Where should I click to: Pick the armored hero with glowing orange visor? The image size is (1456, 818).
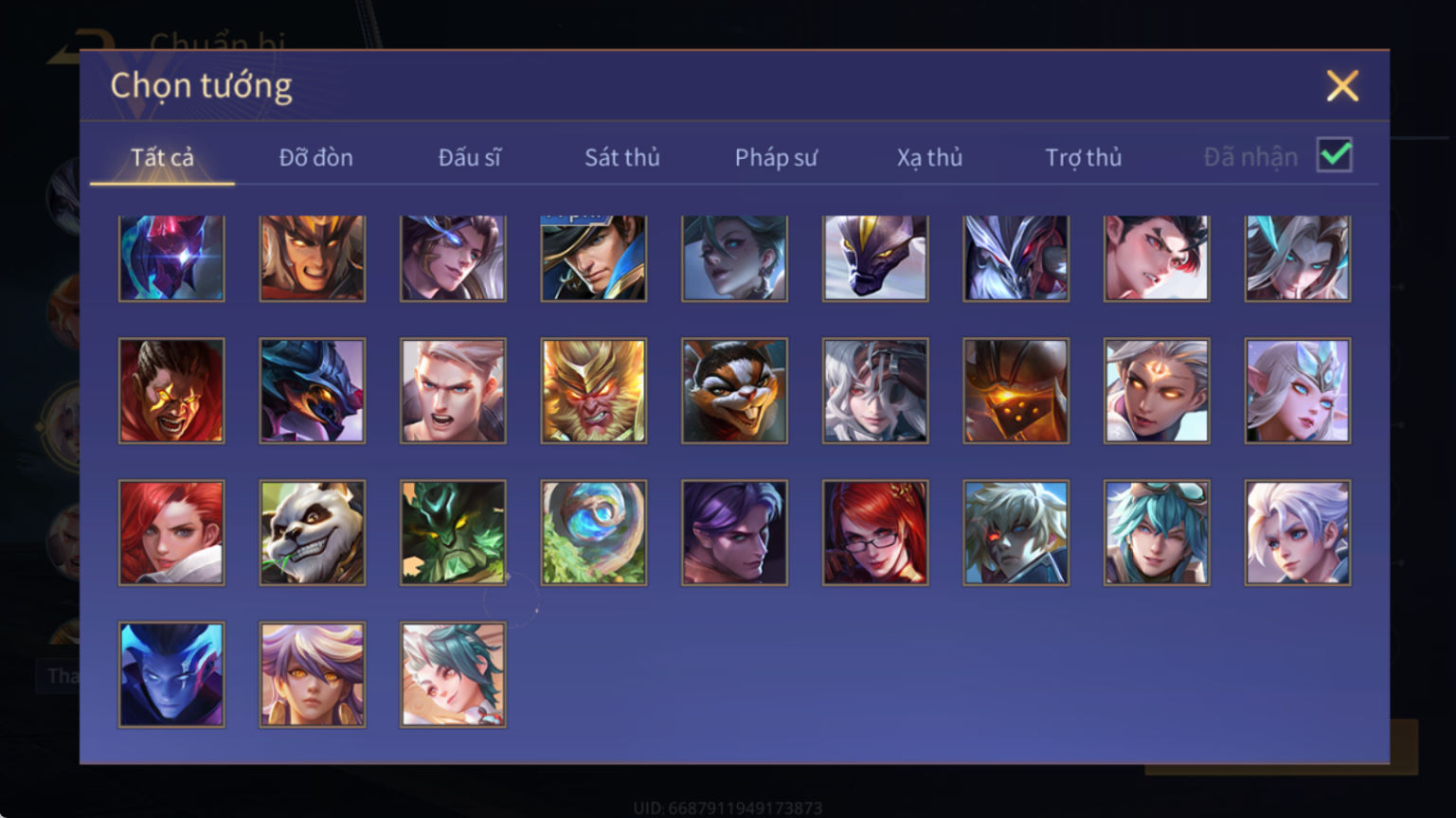pos(1016,391)
